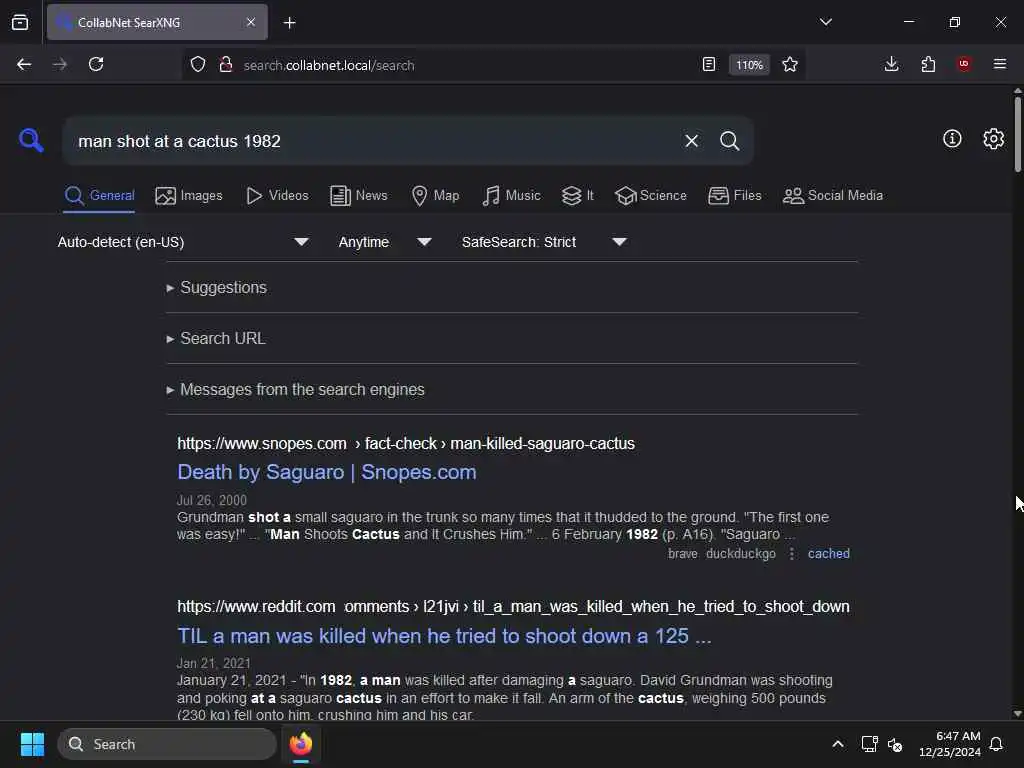This screenshot has height=768, width=1024.
Task: Open the muted volume tray icon
Action: coord(895,744)
